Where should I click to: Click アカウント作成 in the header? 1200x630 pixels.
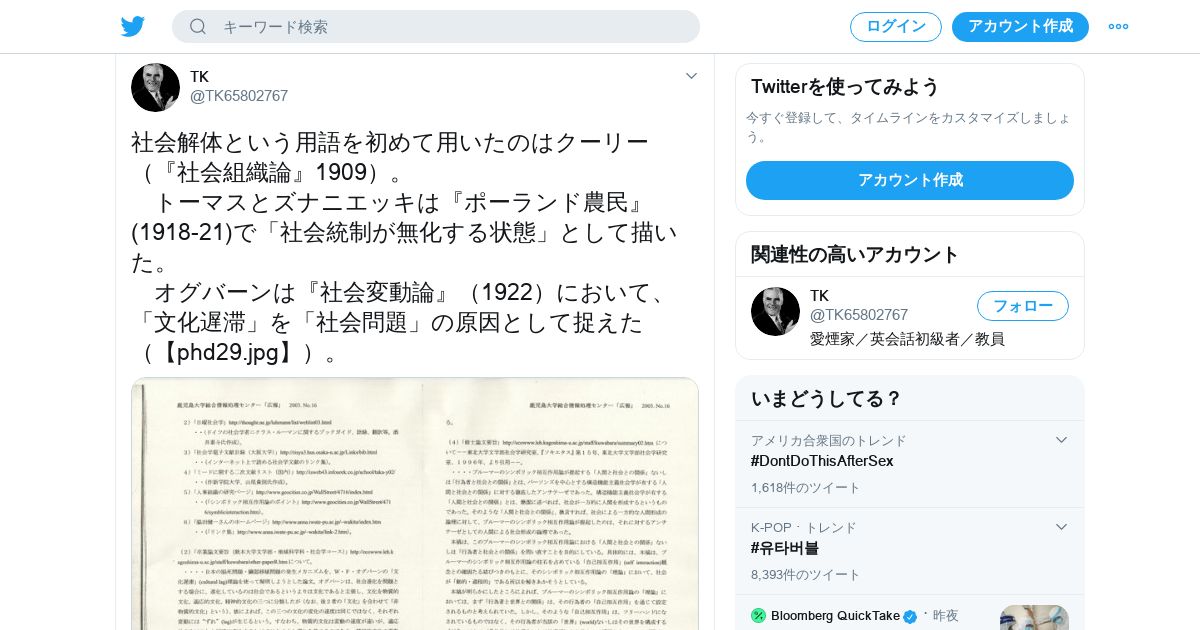[1020, 27]
